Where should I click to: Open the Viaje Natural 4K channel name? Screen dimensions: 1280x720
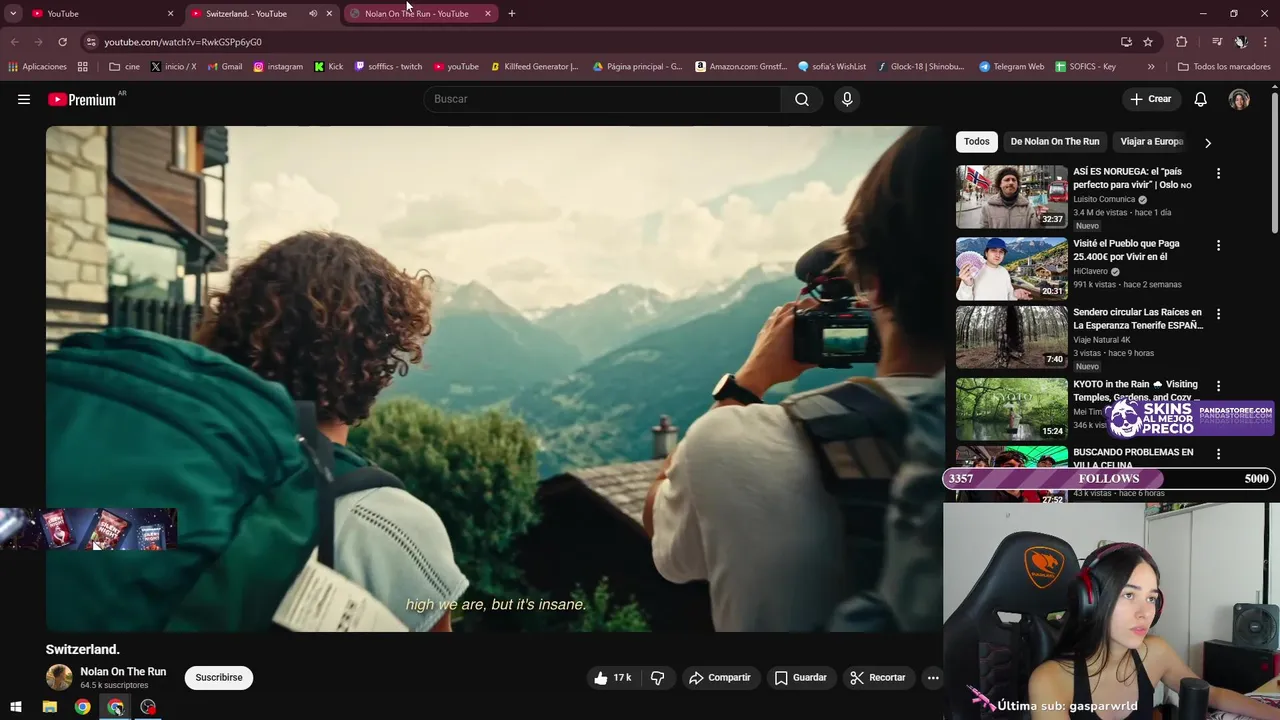click(x=1101, y=340)
